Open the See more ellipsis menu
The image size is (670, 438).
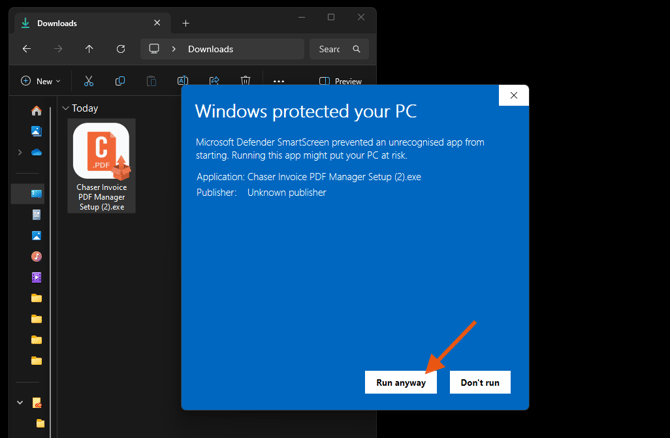pyautogui.click(x=279, y=81)
